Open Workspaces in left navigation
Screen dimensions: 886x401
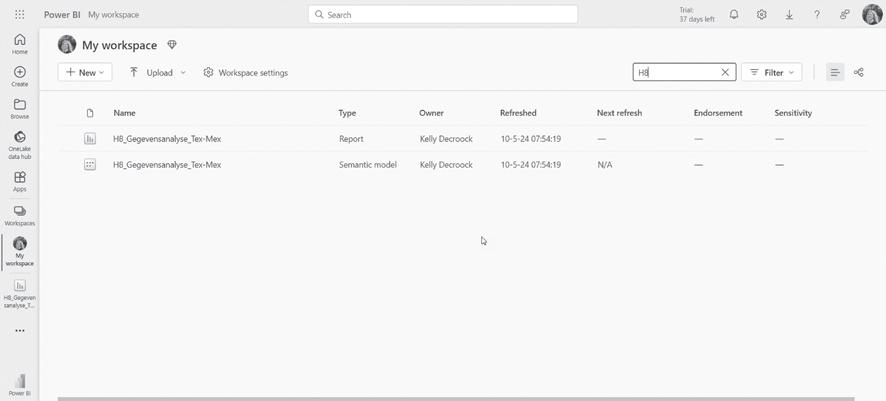(x=19, y=215)
